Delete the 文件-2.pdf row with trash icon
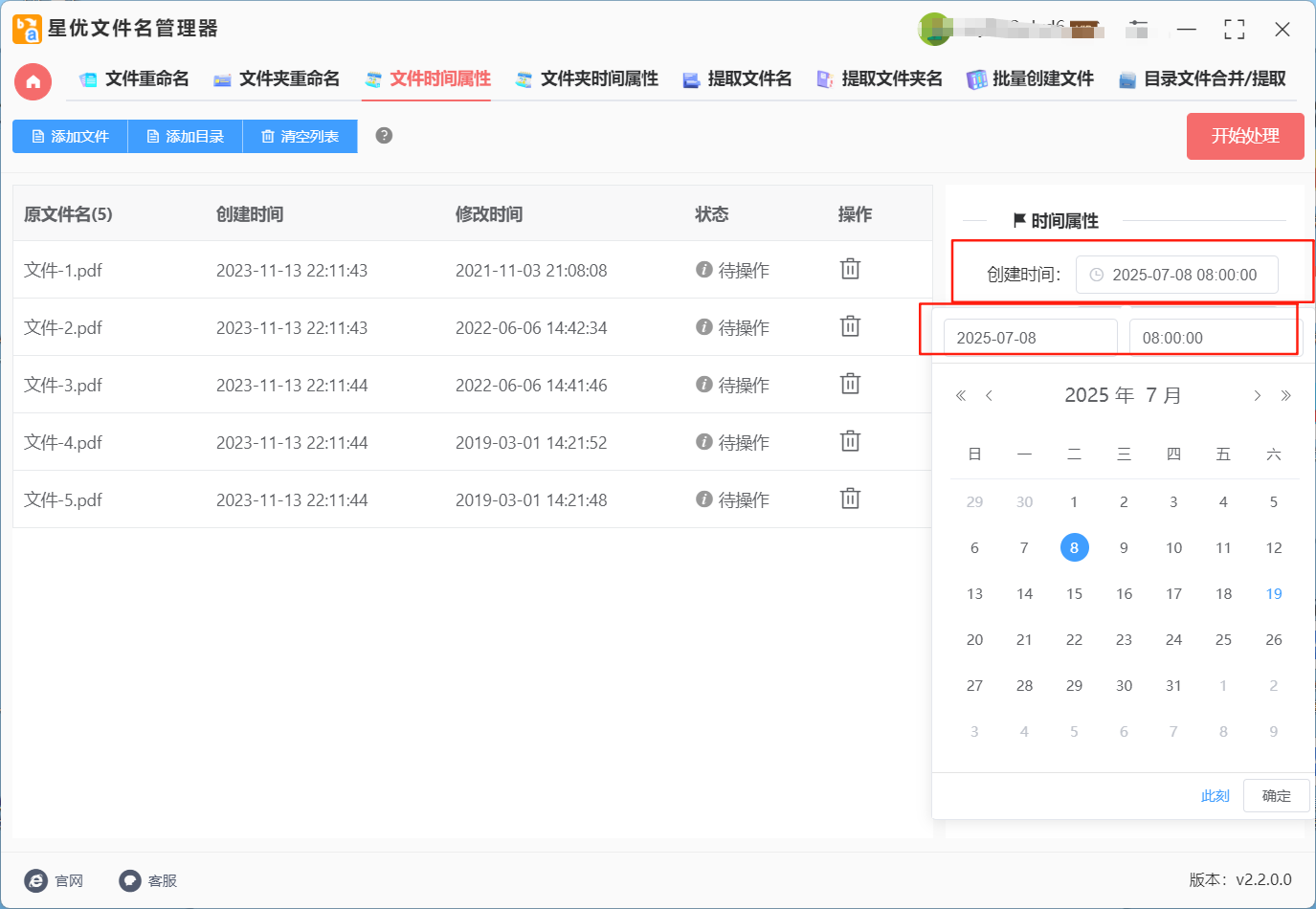Viewport: 1316px width, 909px height. pyautogui.click(x=850, y=326)
